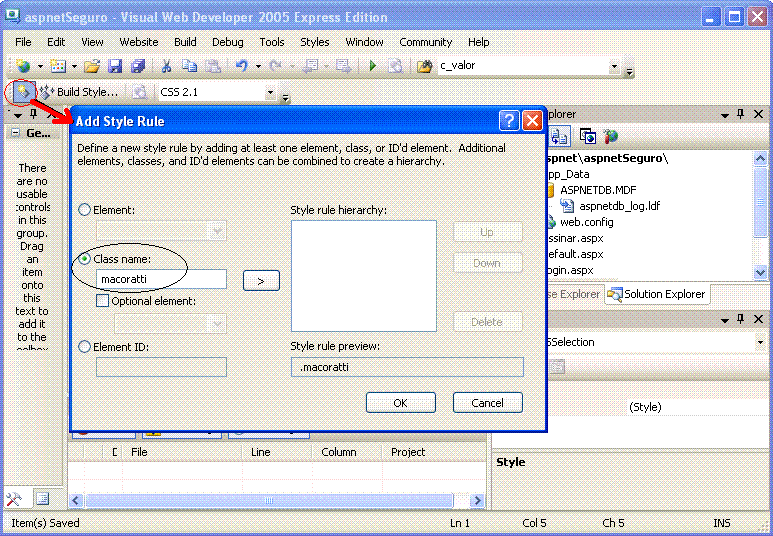
Task: Select the Element radio button
Action: 85,210
